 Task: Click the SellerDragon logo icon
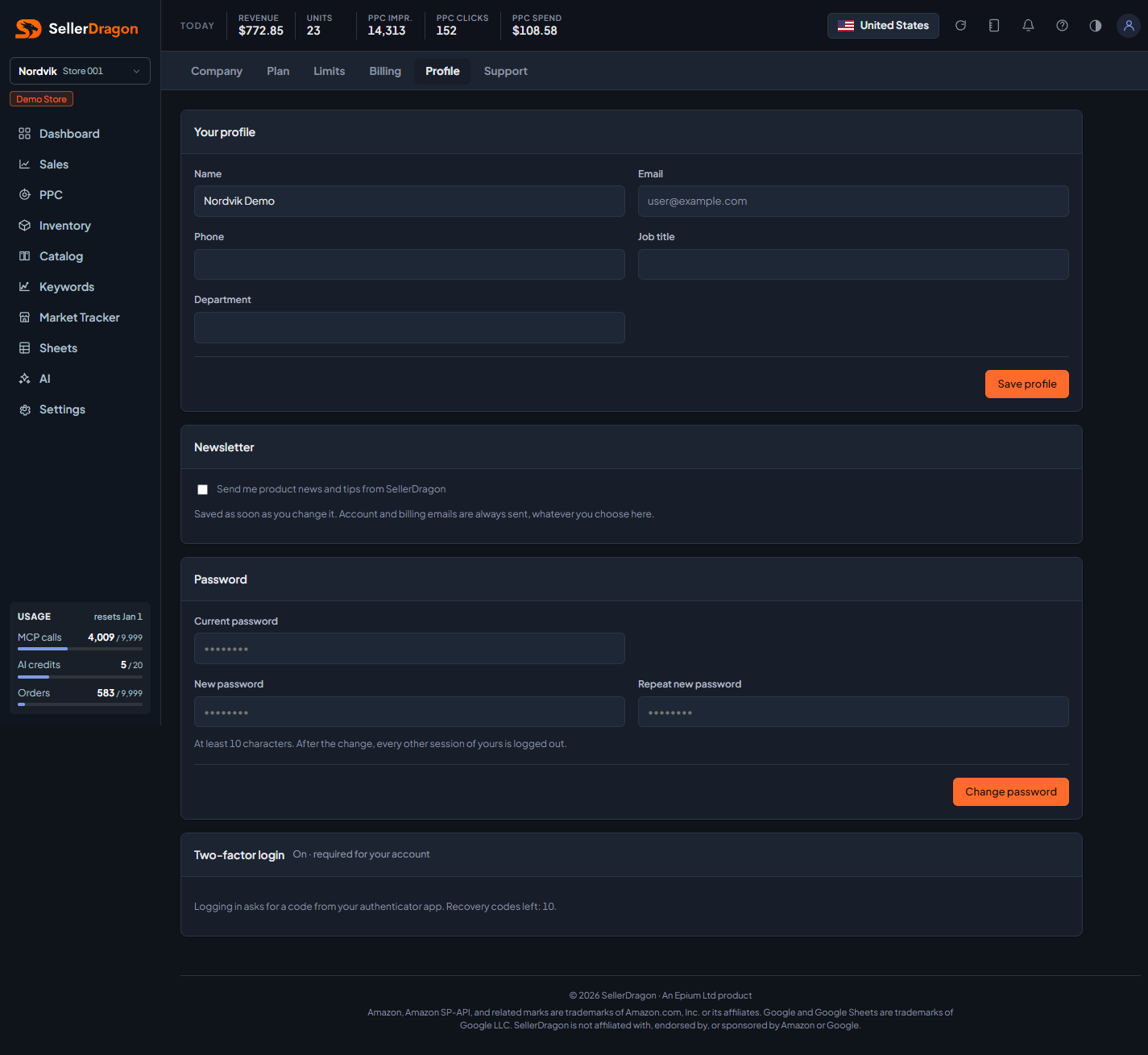pyautogui.click(x=28, y=29)
